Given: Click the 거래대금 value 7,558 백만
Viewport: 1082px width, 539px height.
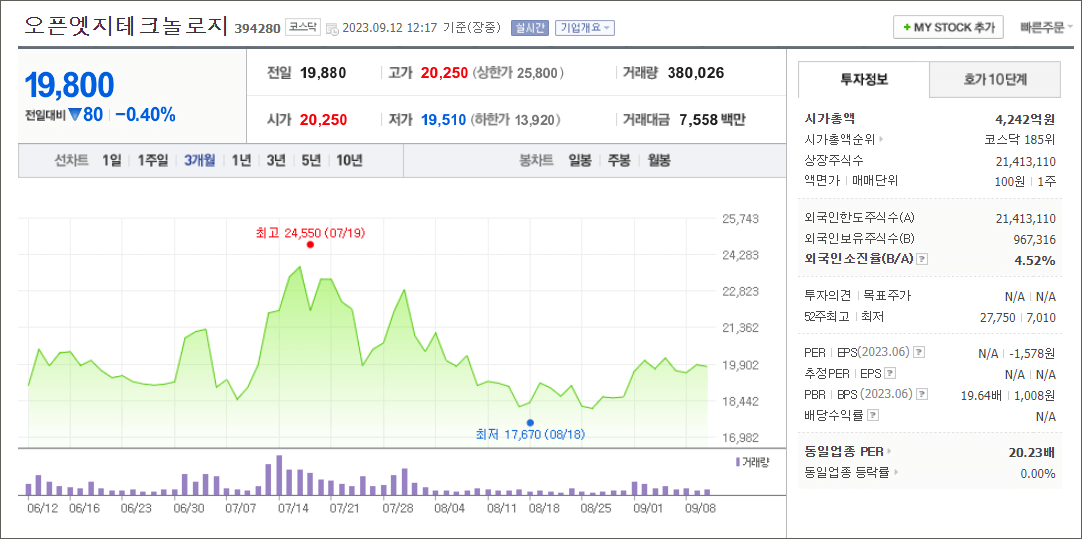Looking at the screenshot, I should [713, 120].
